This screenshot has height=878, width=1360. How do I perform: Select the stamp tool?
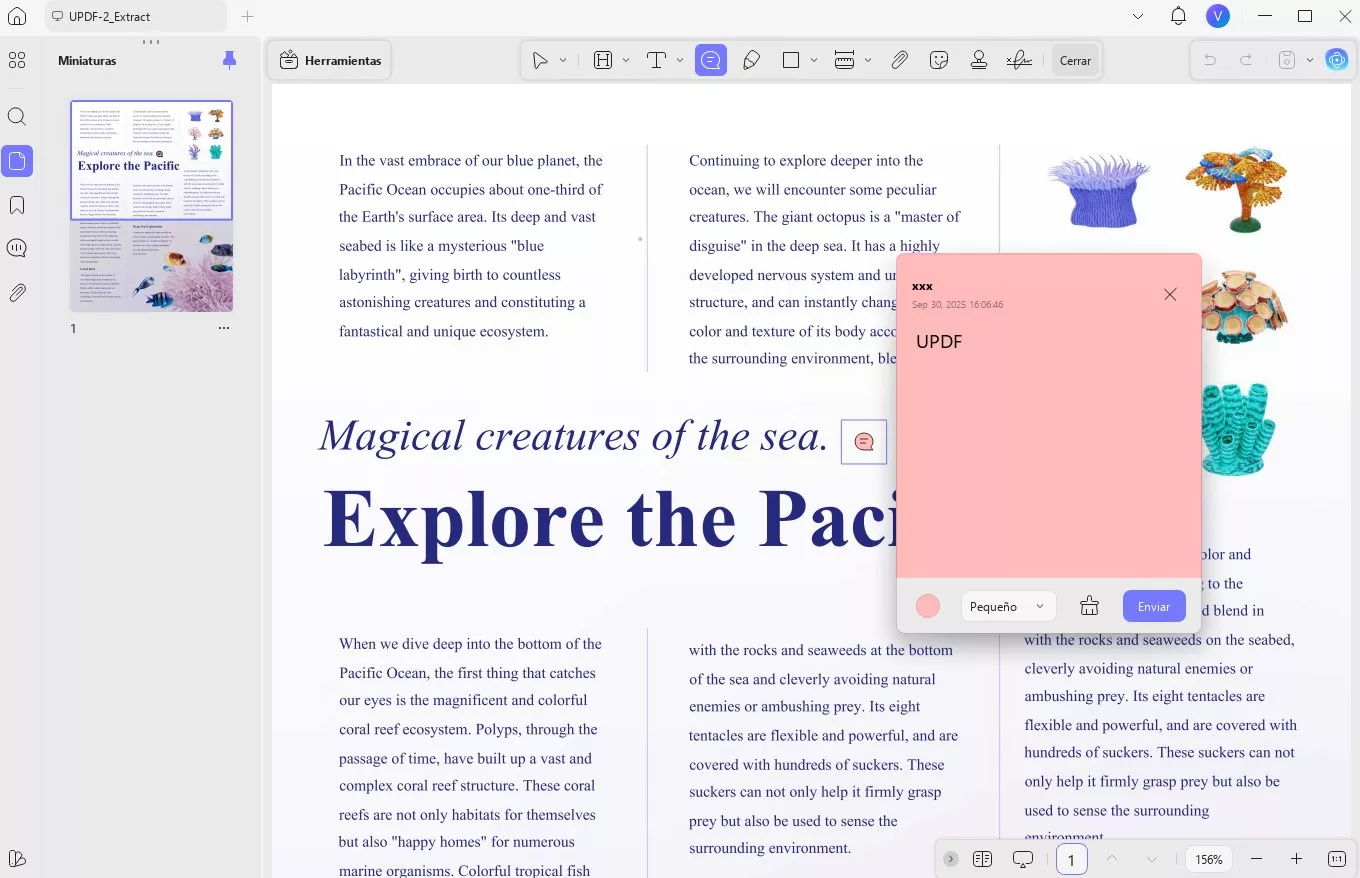(979, 61)
